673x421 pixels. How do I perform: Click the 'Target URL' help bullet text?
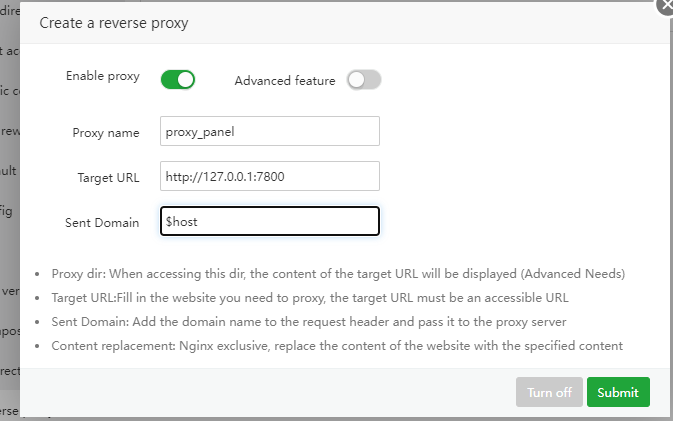click(x=309, y=298)
